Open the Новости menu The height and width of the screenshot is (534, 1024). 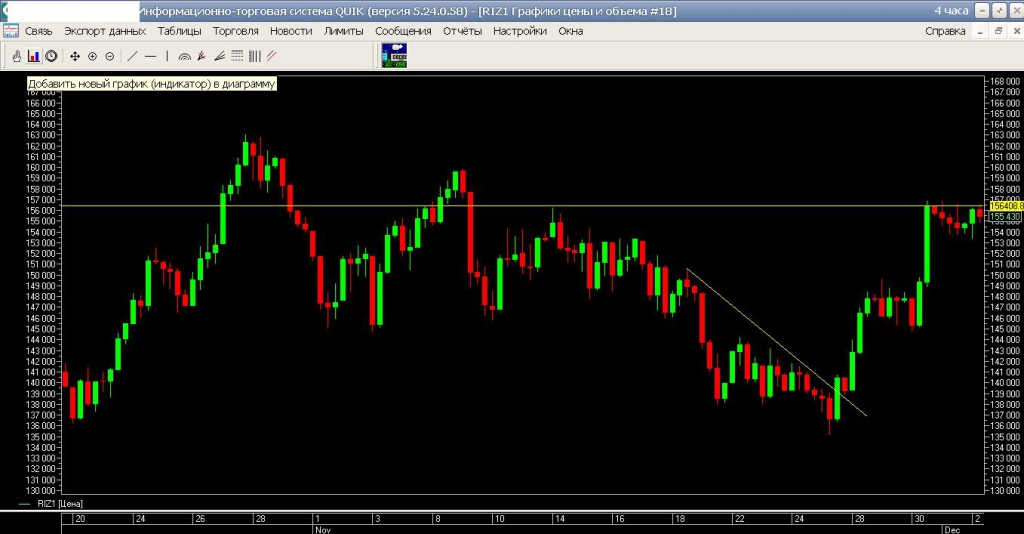(291, 31)
